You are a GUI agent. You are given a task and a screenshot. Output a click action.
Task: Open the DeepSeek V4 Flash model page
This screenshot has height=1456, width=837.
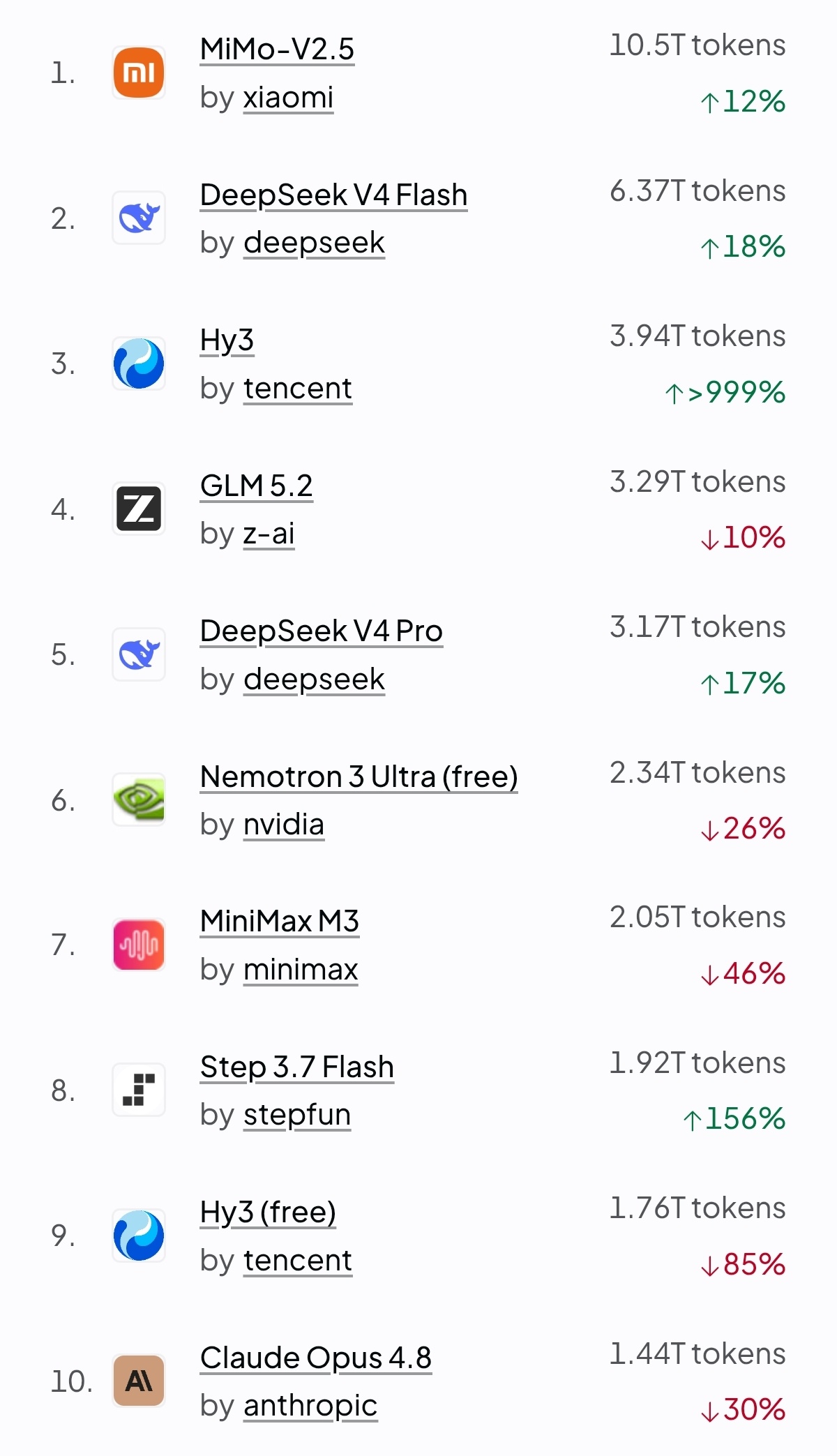click(333, 195)
